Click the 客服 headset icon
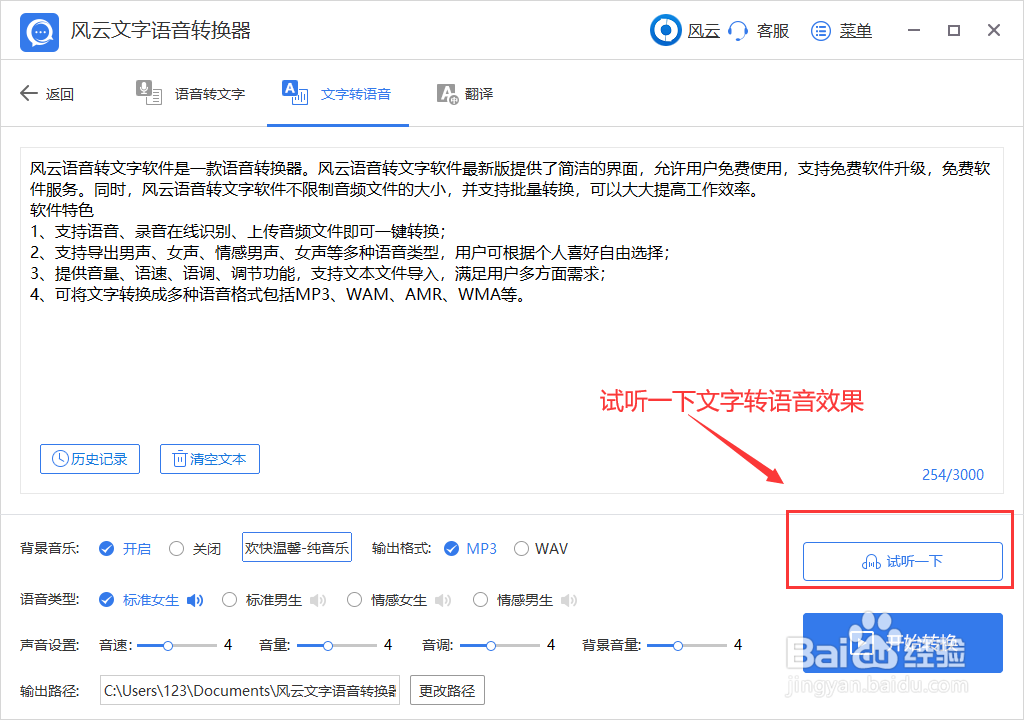 pyautogui.click(x=738, y=31)
